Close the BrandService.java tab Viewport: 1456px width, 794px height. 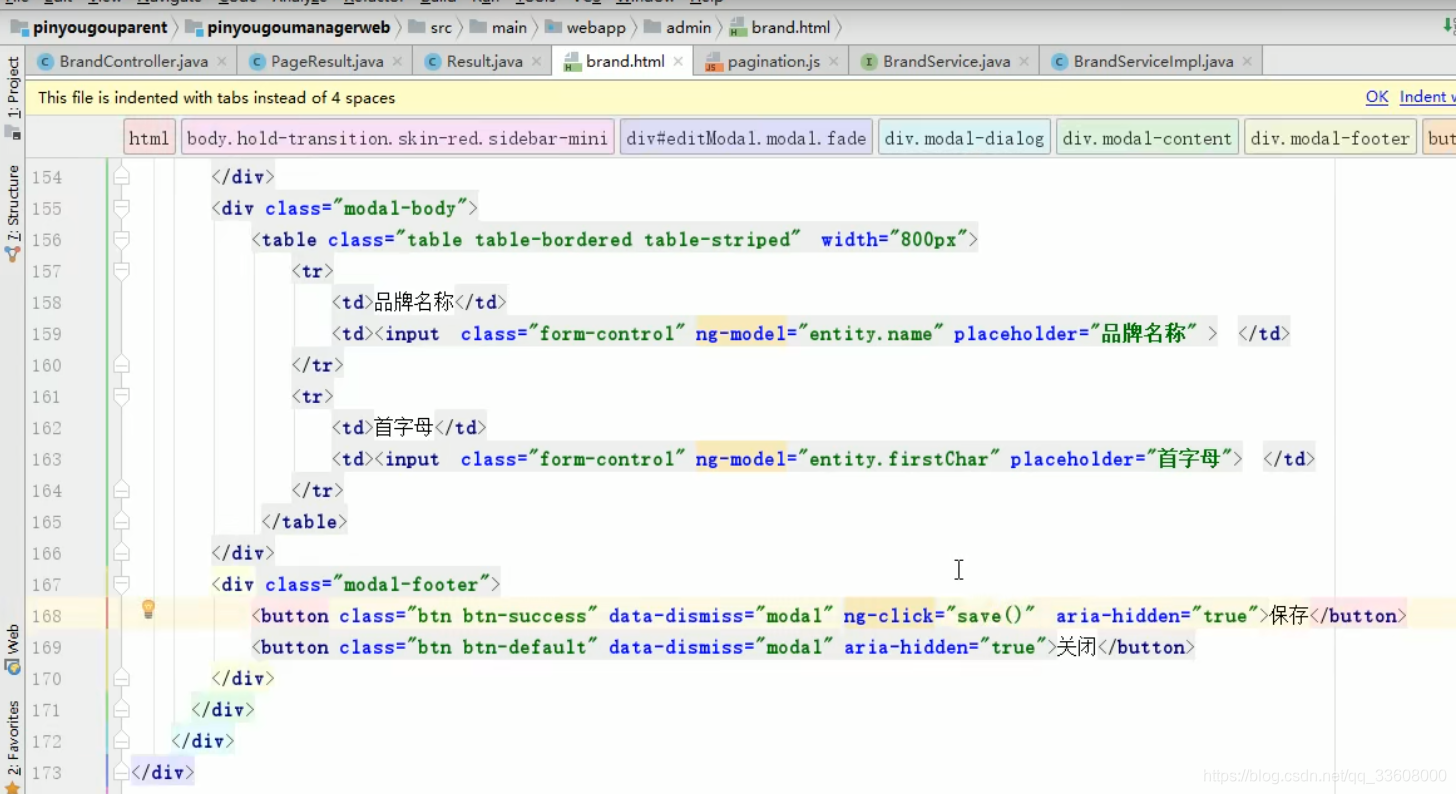coord(1024,62)
